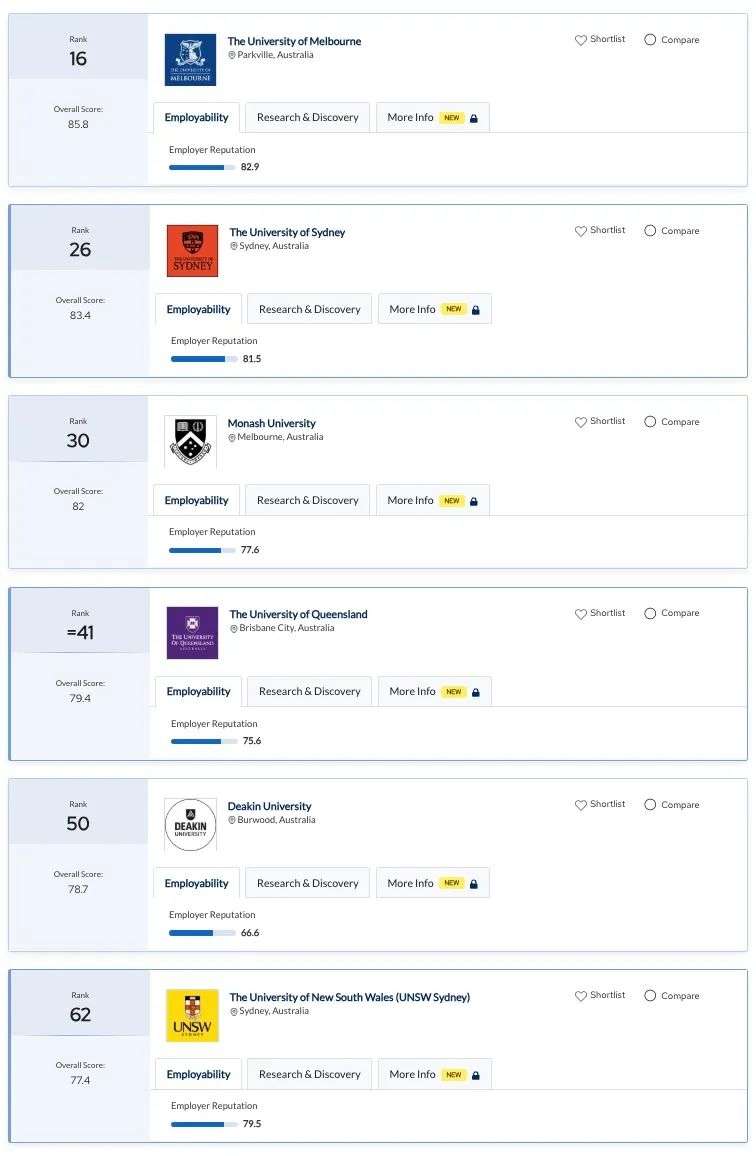756x1156 pixels.
Task: Open The University of Melbourne title link
Action: (x=294, y=41)
